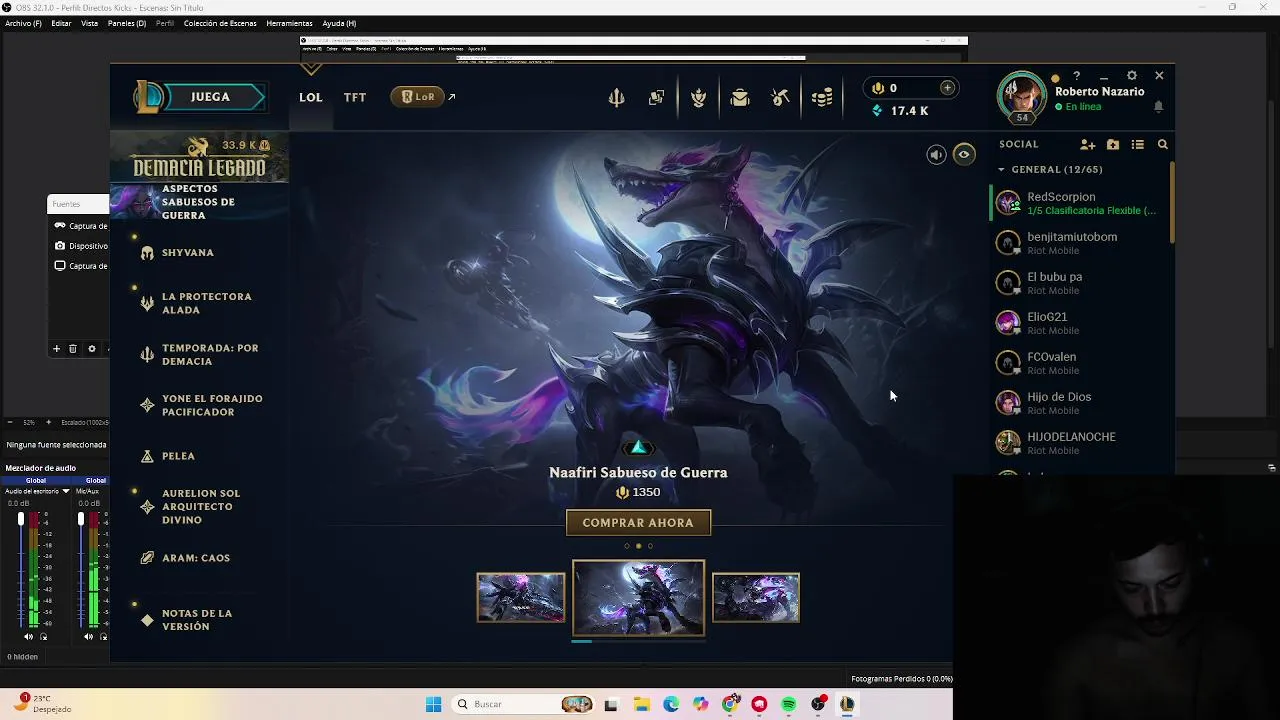Click the plus button to purchase RP

click(948, 87)
